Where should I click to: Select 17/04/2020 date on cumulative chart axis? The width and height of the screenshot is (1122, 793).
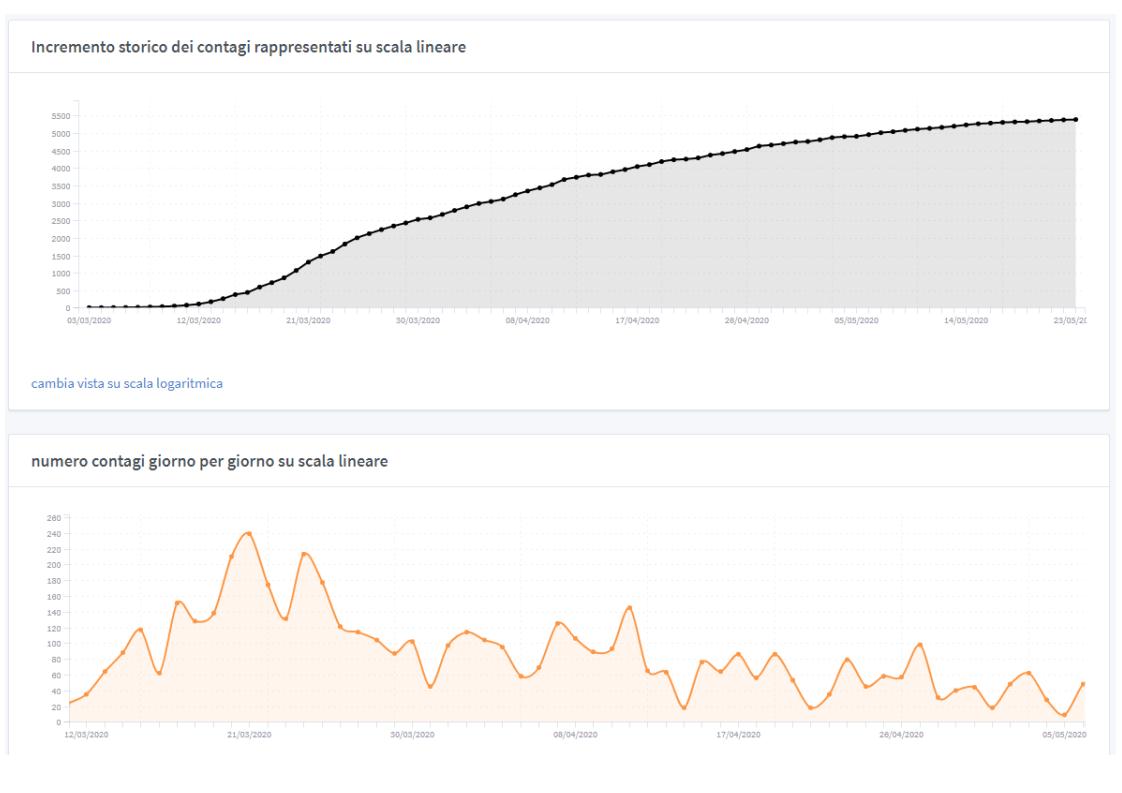point(637,321)
